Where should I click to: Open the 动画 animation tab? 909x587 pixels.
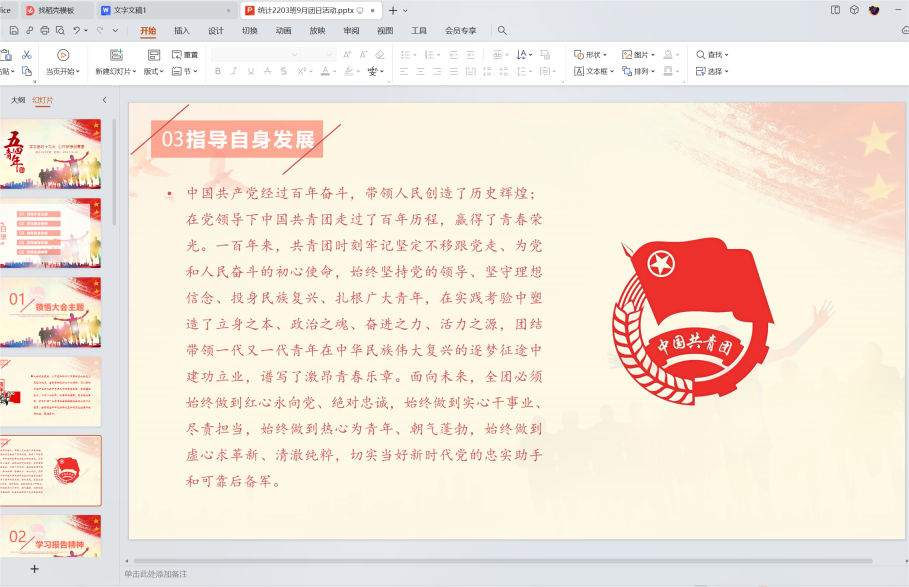click(x=283, y=31)
